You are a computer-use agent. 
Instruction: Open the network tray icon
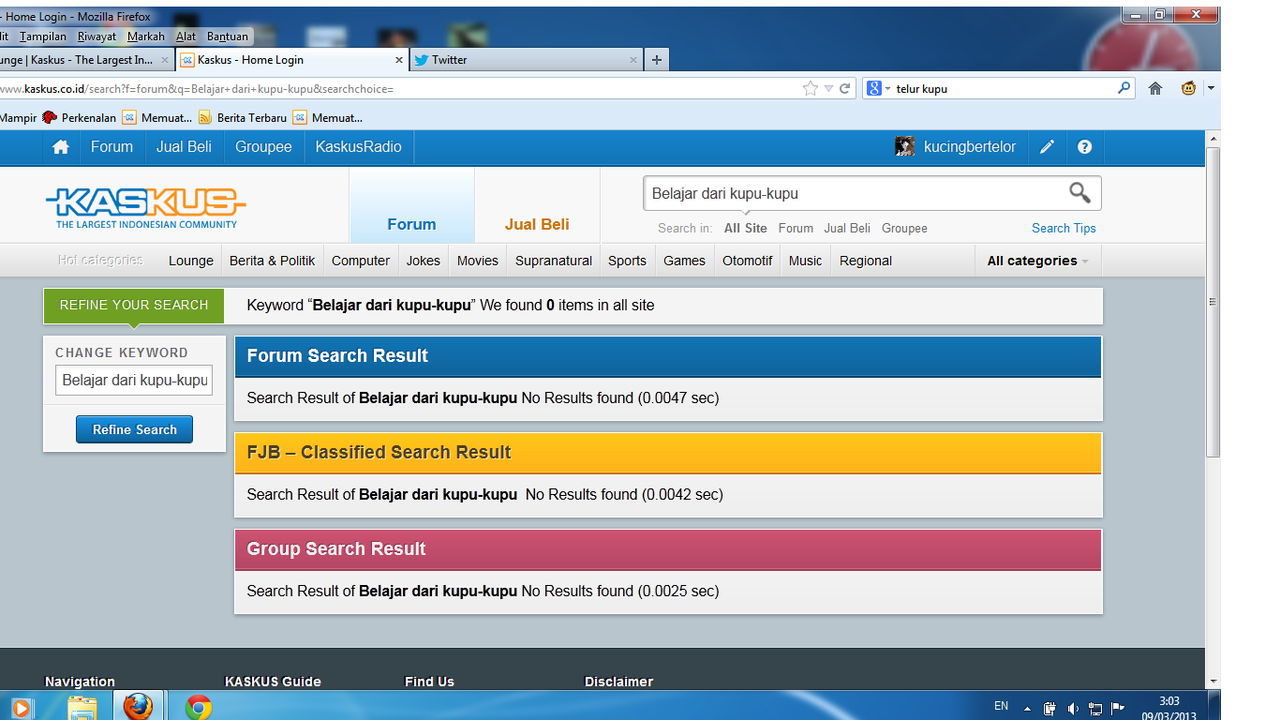[x=1095, y=708]
